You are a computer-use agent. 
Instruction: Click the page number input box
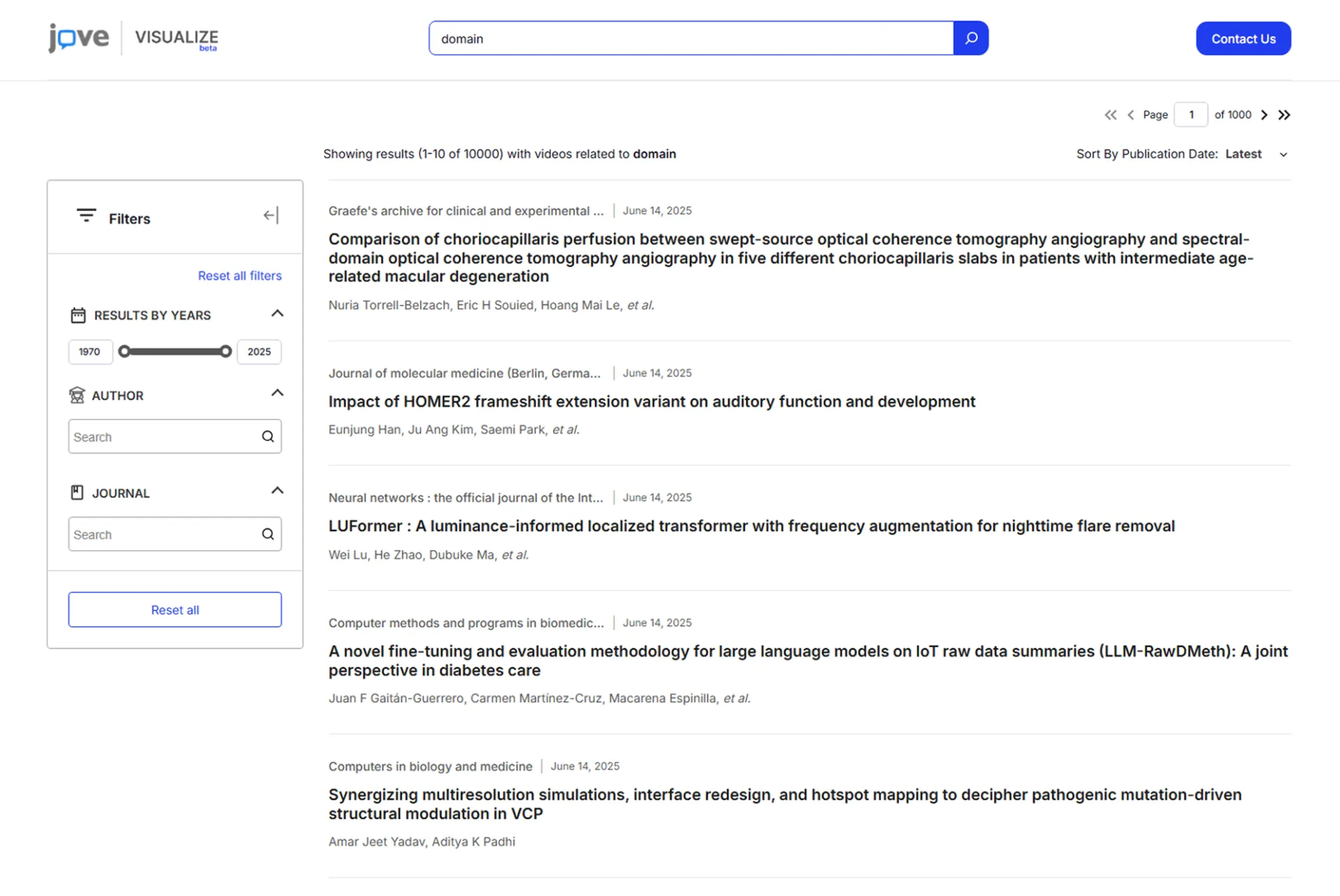tap(1191, 115)
